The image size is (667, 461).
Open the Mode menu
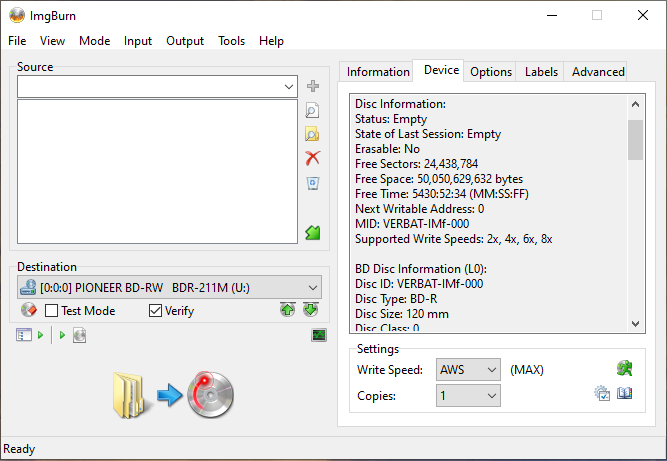click(94, 41)
